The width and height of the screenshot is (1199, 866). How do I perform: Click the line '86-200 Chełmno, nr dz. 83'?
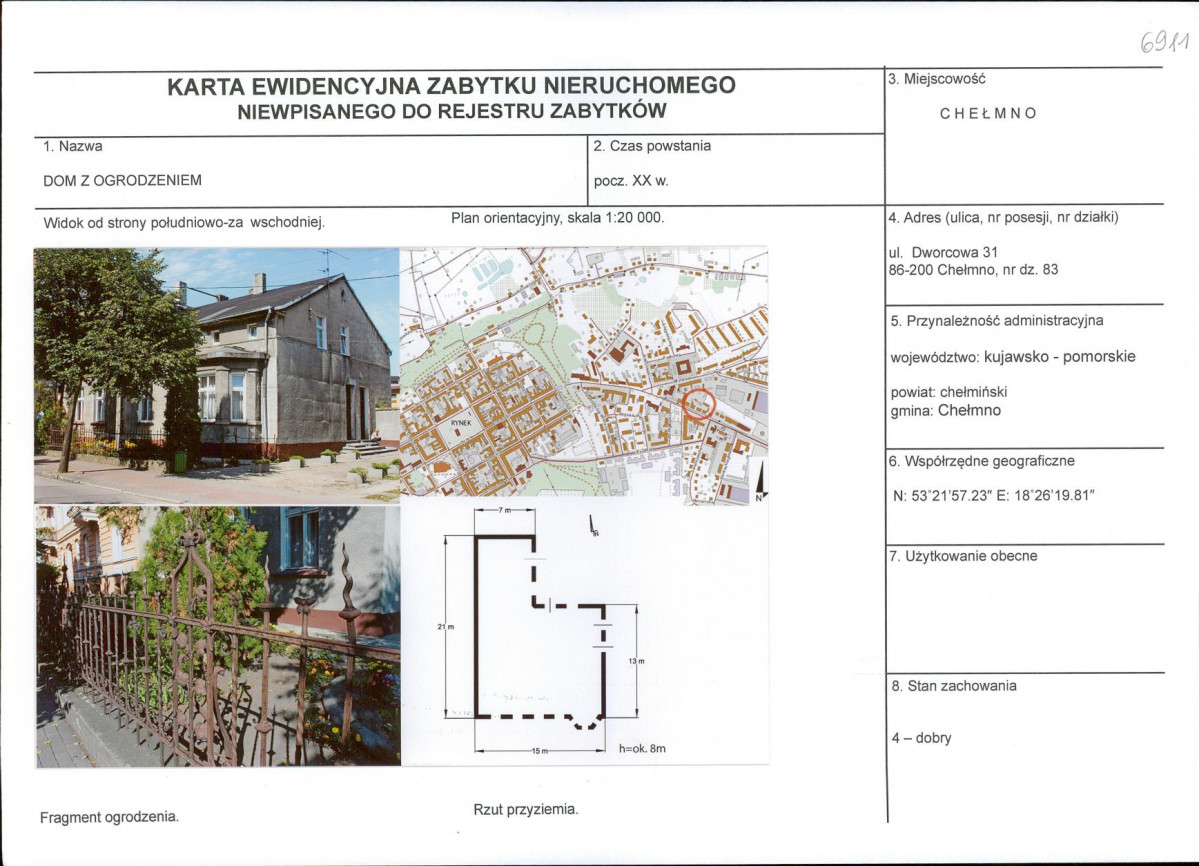[x=973, y=270]
